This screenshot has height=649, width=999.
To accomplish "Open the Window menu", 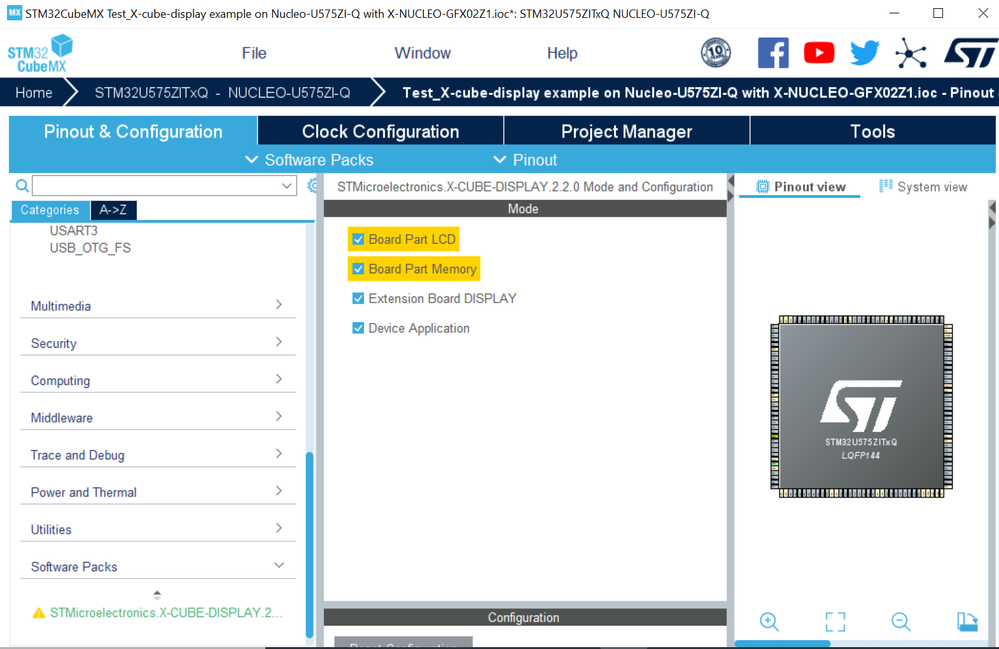I will tap(422, 53).
